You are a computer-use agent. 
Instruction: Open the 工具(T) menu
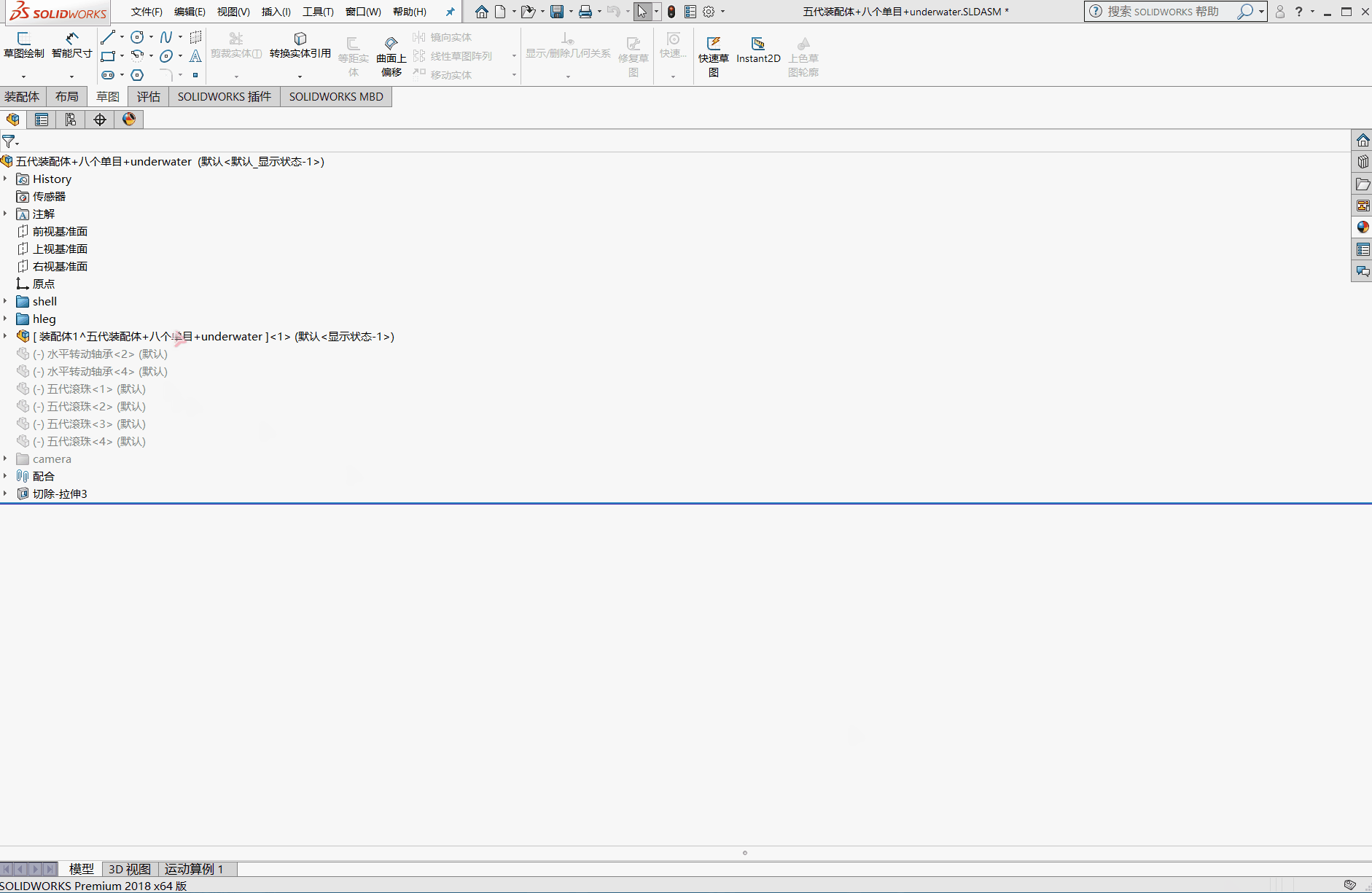318,12
